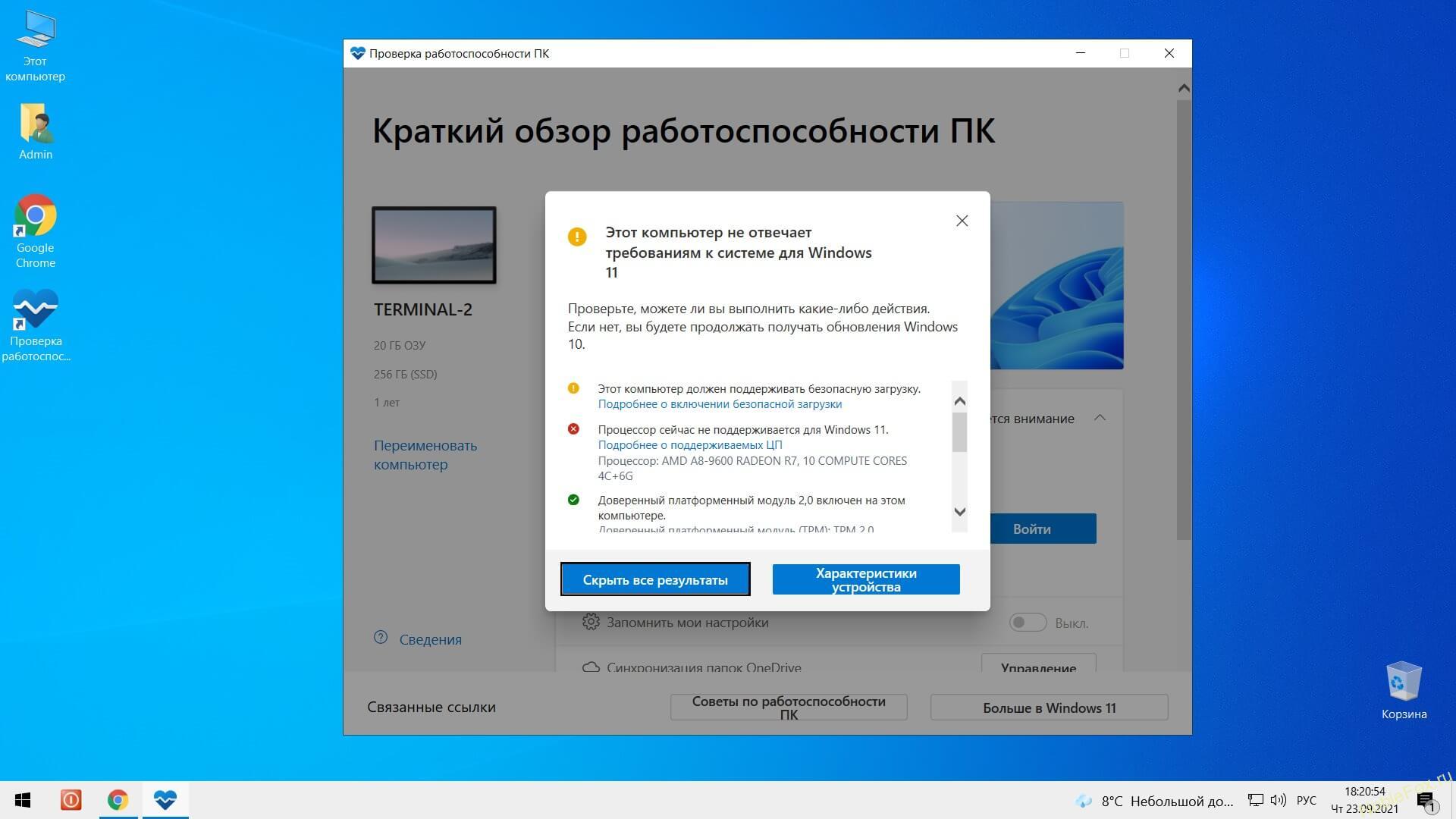Viewport: 1456px width, 819px height.
Task: Select the PC Health Check taskbar icon
Action: pyautogui.click(x=165, y=800)
